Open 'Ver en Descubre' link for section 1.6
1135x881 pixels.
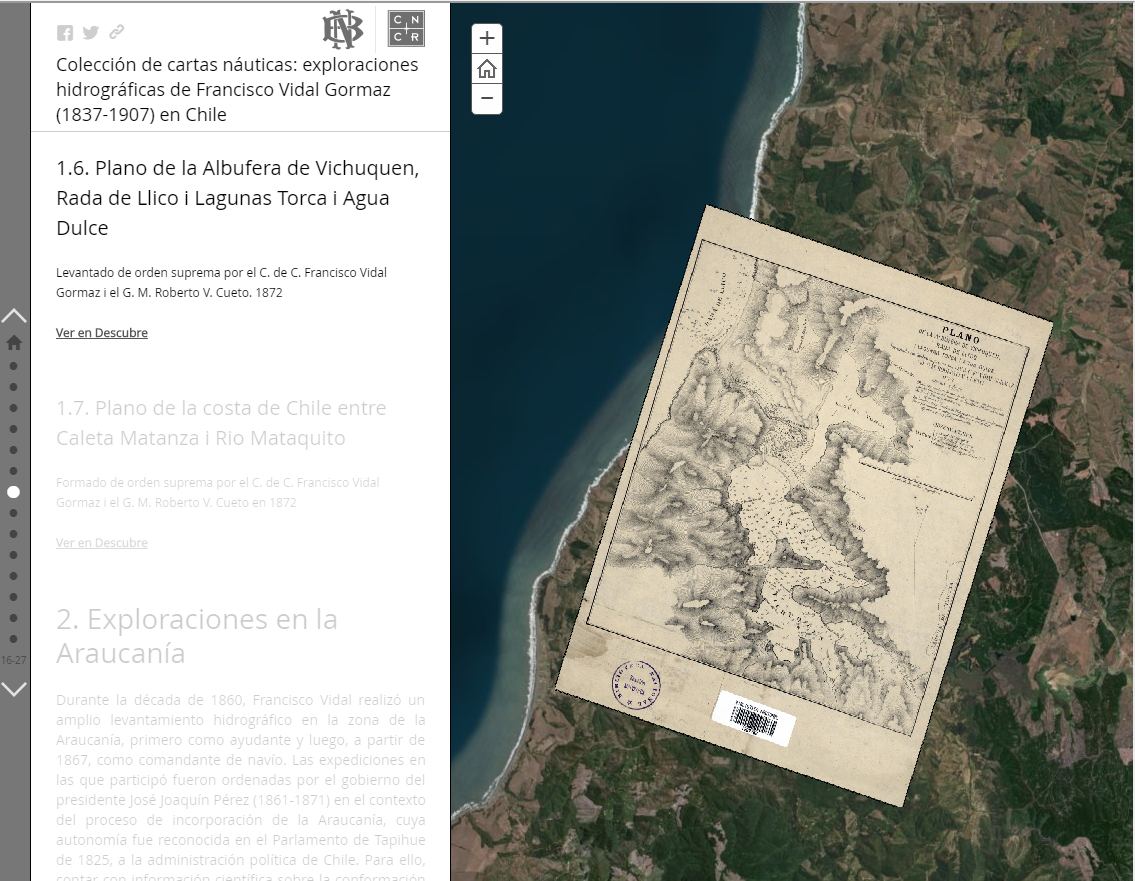click(102, 333)
